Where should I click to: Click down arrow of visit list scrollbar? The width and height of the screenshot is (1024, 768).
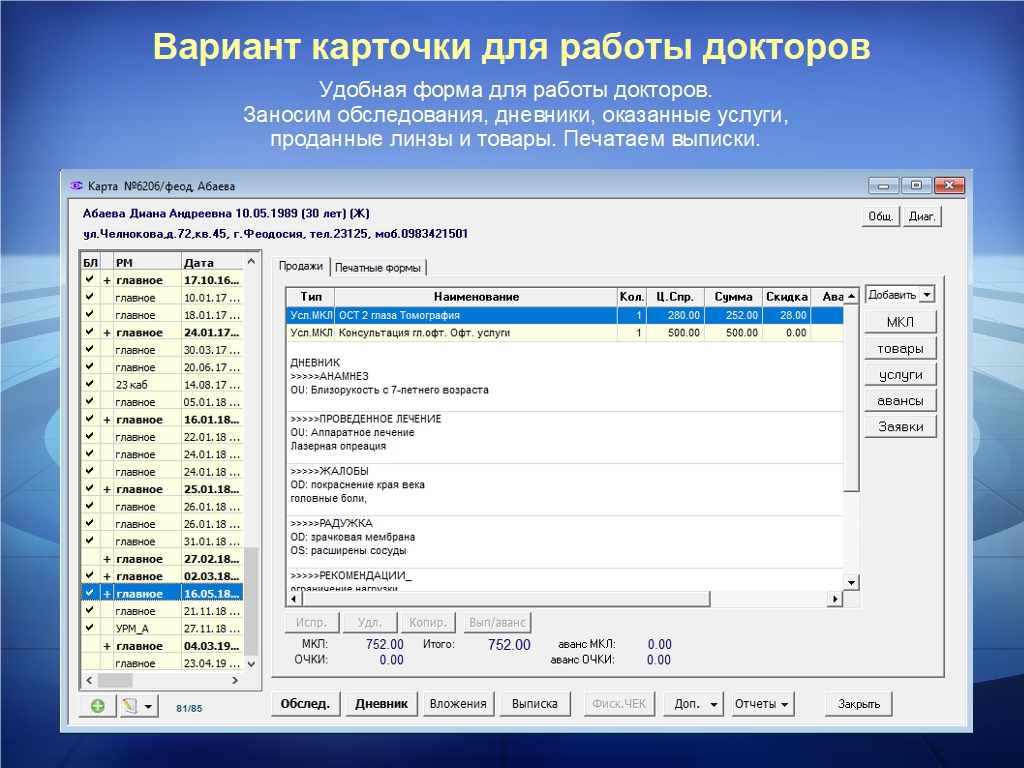251,663
